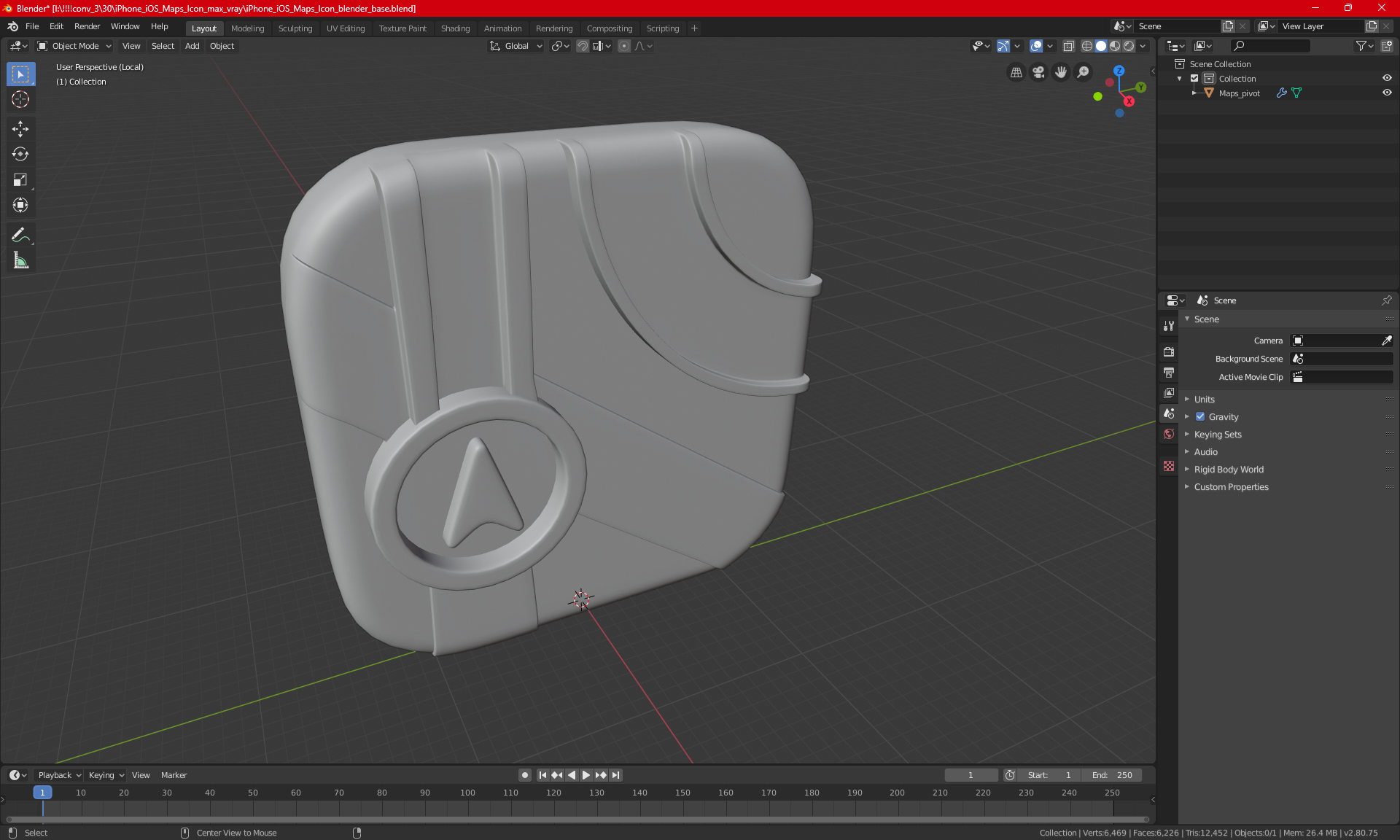Hide Collection in viewport via eye icon
The image size is (1400, 840).
[x=1387, y=78]
